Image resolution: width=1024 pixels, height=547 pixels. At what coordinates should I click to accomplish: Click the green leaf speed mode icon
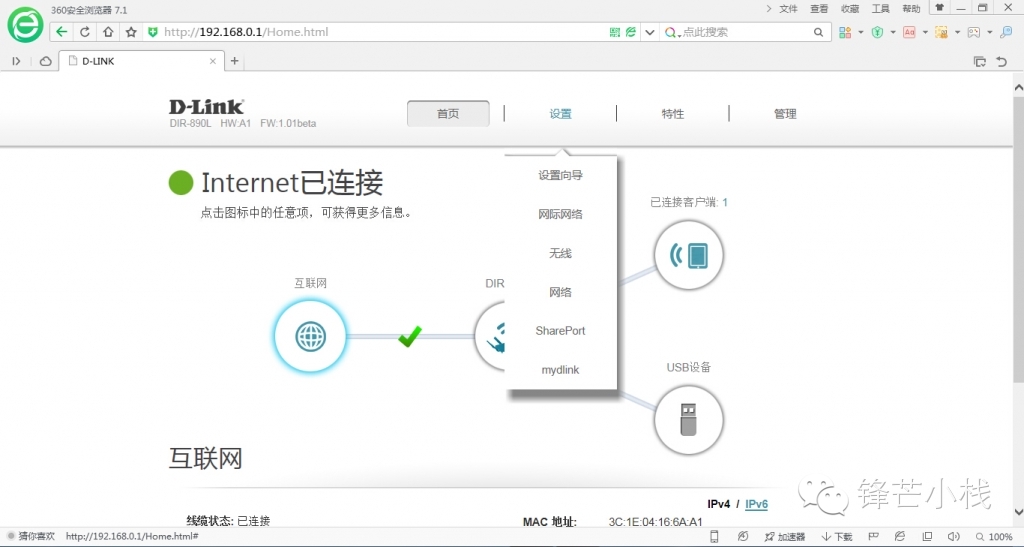(x=631, y=32)
